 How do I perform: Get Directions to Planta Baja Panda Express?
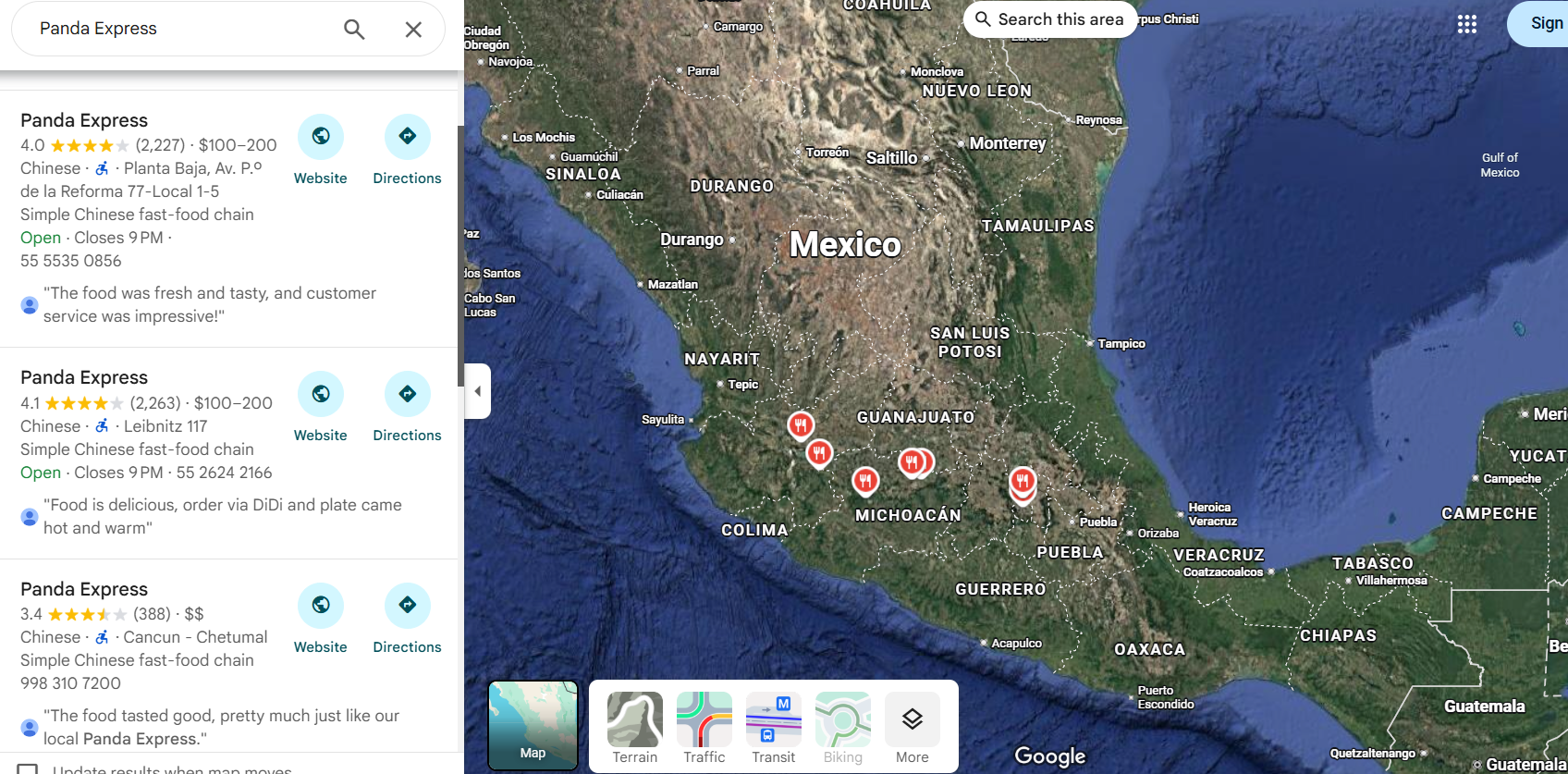[x=407, y=151]
